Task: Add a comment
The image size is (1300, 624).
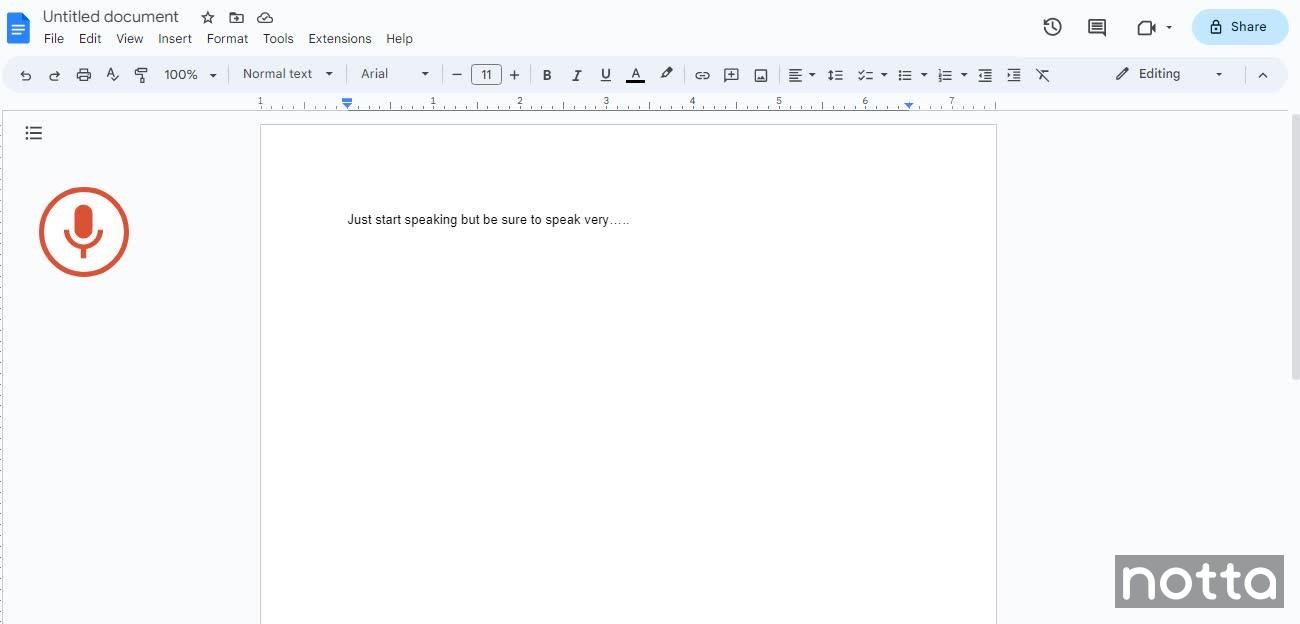Action: coord(731,74)
